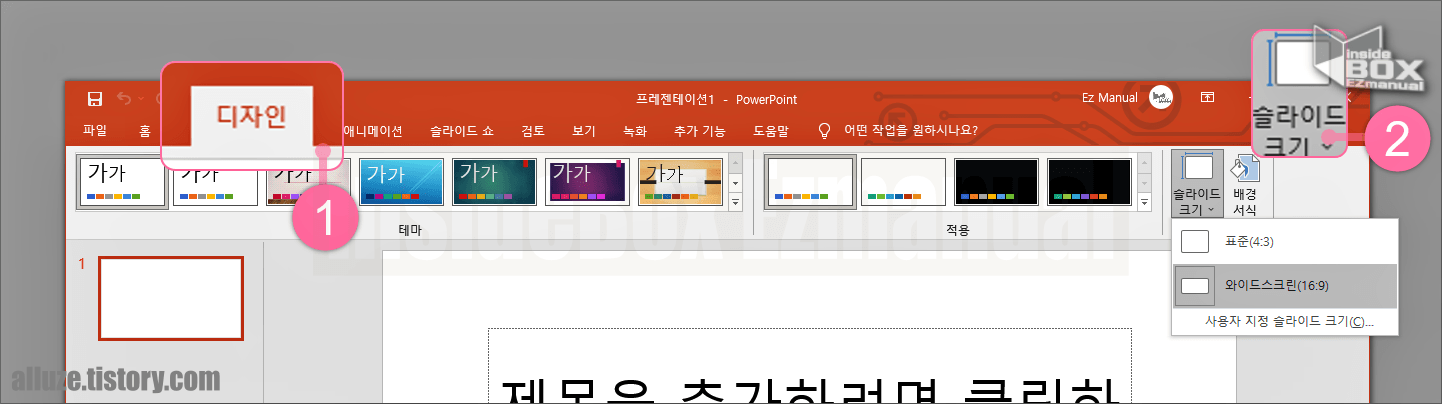Apply the dark teal theme thumbnail
The width and height of the screenshot is (1442, 404).
tap(495, 182)
